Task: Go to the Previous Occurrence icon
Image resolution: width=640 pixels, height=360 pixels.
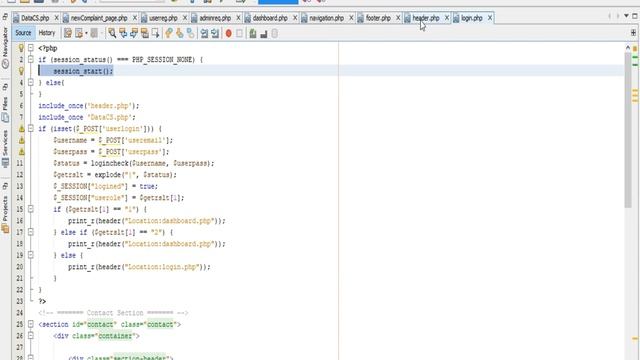Action: 123,33
